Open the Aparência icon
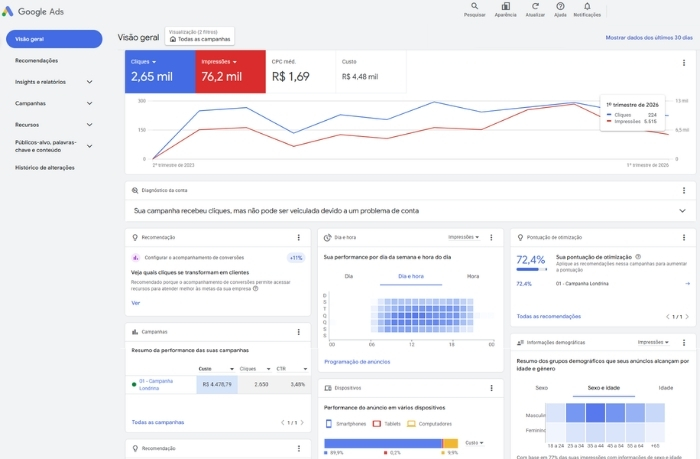 505,6
